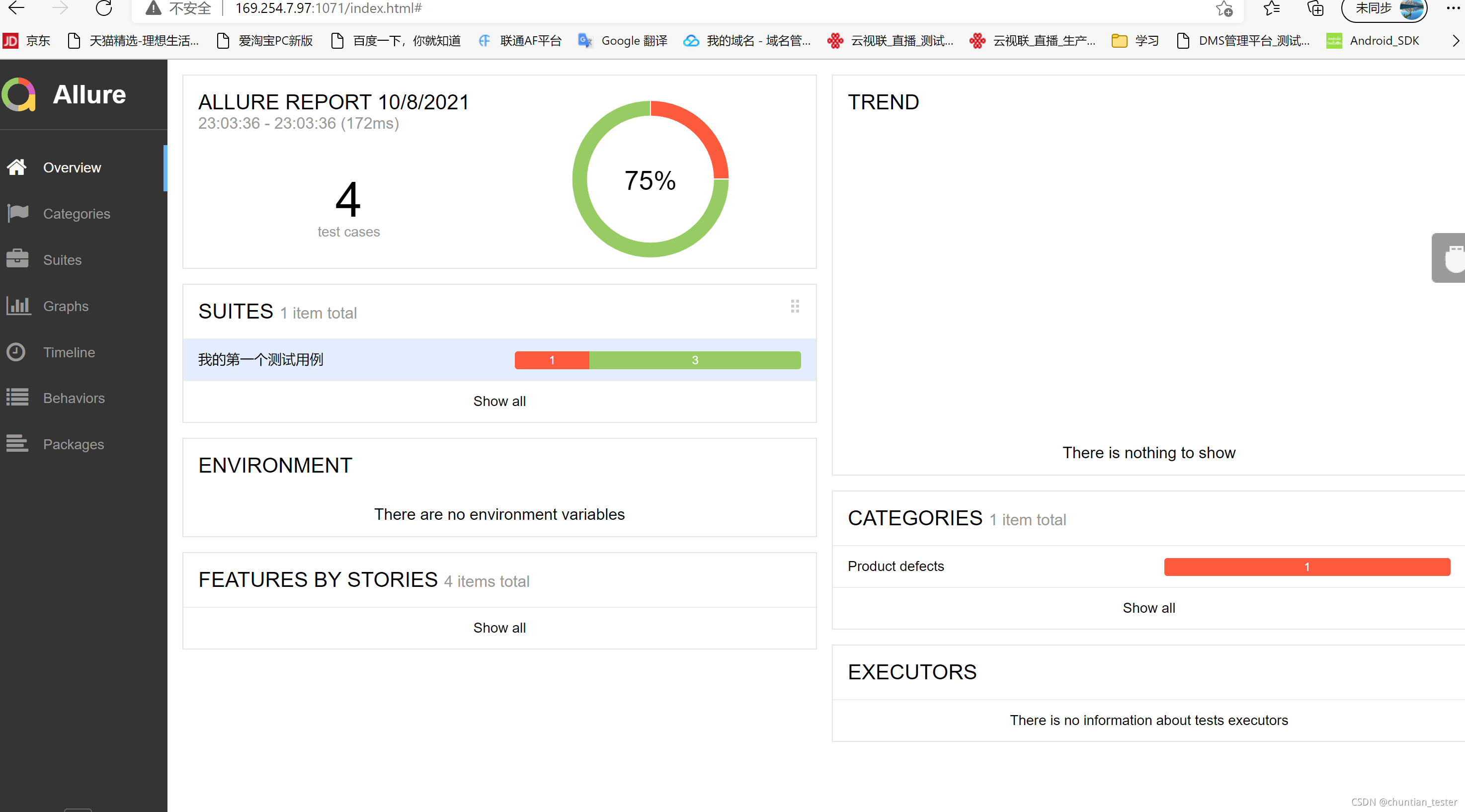This screenshot has width=1465, height=812.
Task: Click Show all under Features by Stories
Action: (x=499, y=627)
